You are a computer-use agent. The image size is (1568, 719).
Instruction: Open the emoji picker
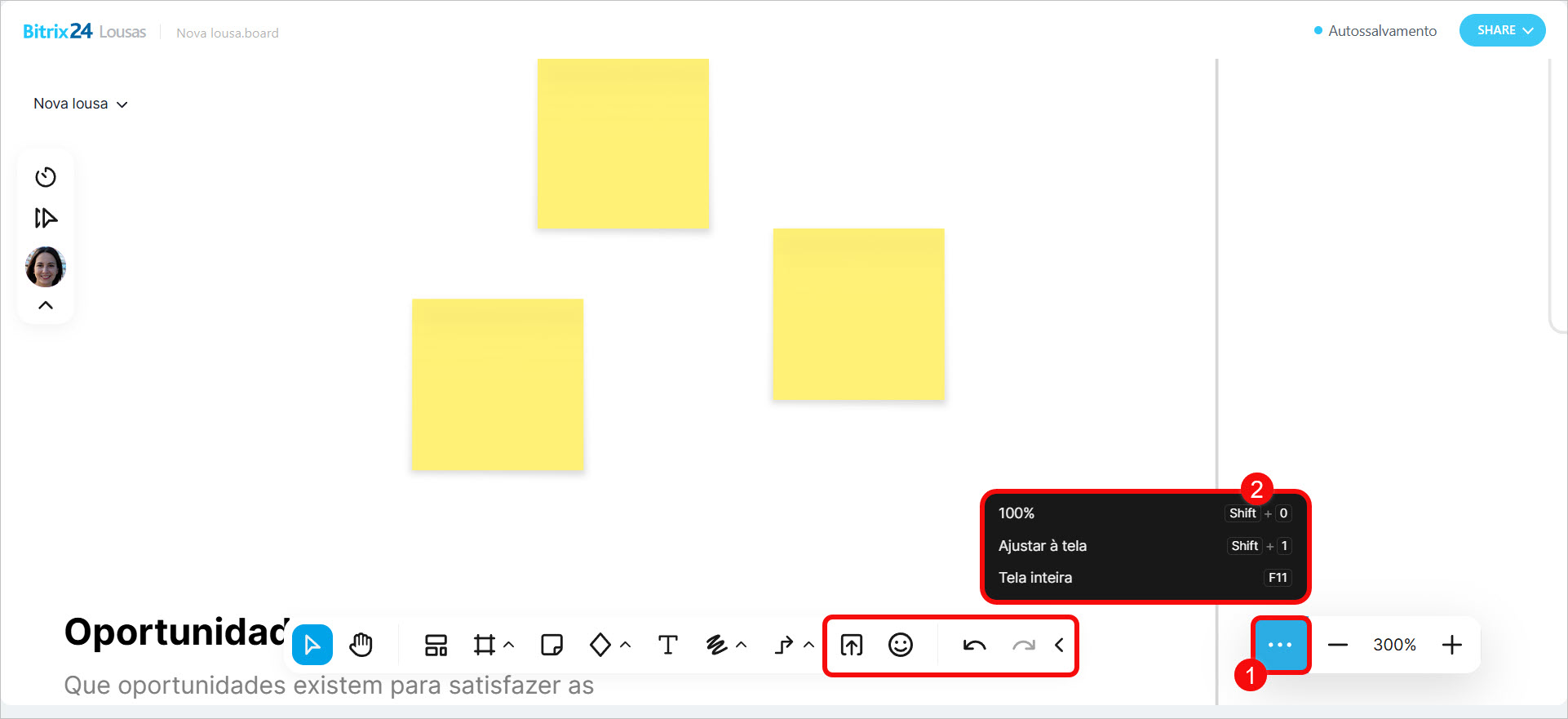pyautogui.click(x=900, y=646)
